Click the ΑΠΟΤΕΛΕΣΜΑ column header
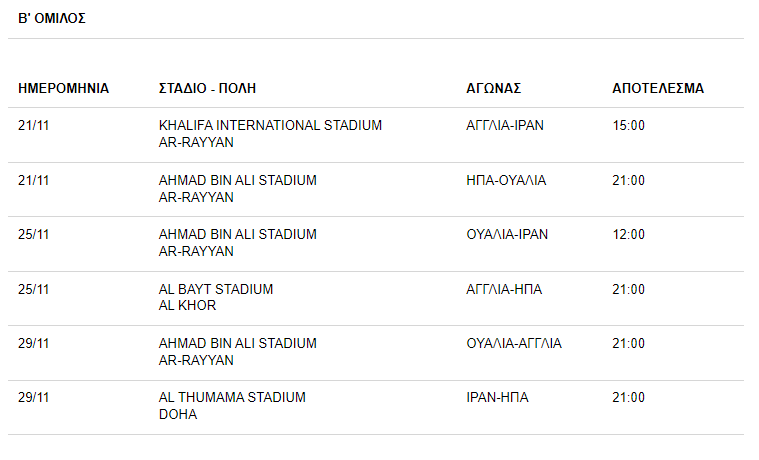759x460 pixels. 658,88
